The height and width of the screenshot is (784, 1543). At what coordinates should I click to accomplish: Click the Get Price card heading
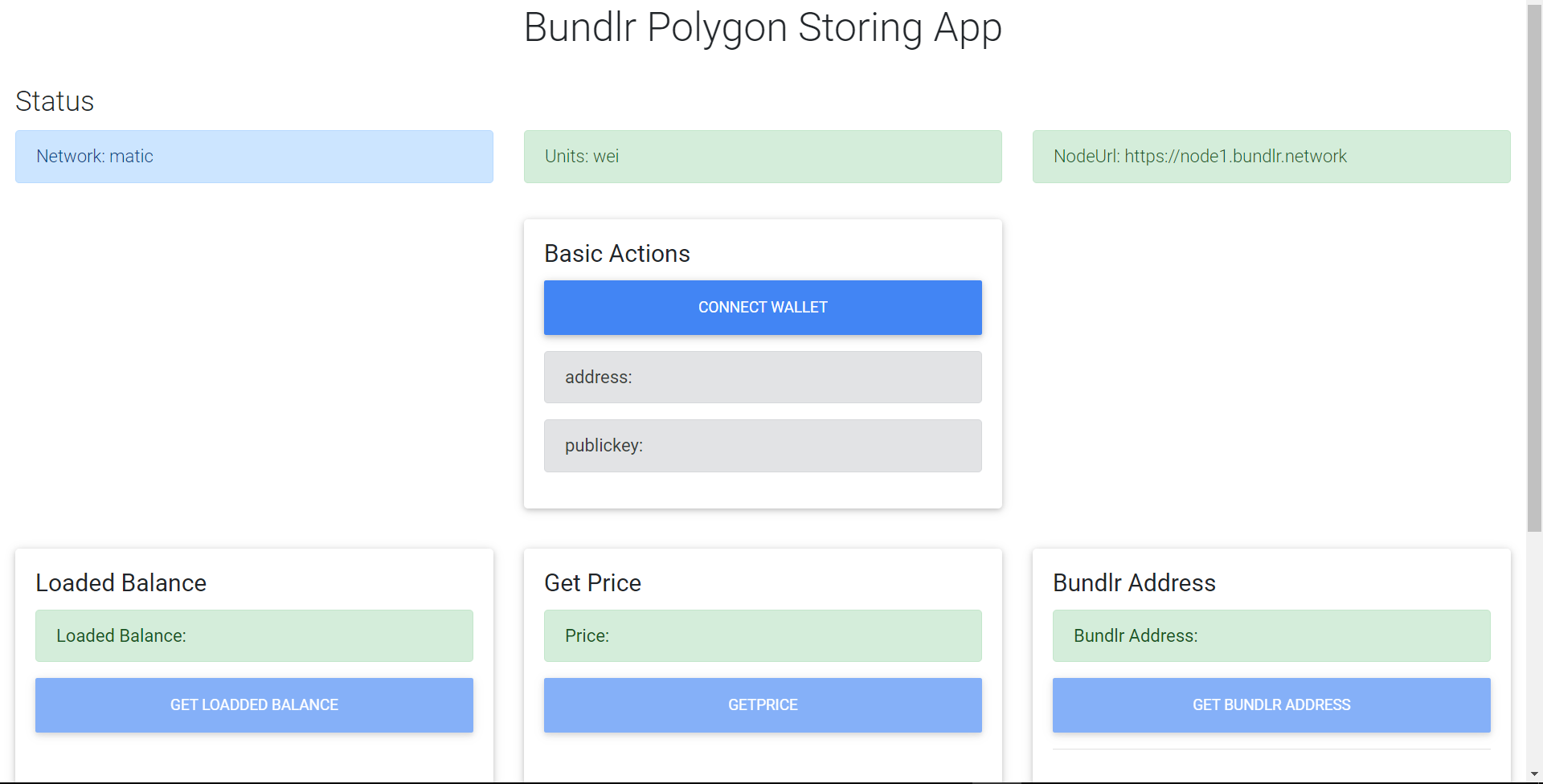click(593, 583)
